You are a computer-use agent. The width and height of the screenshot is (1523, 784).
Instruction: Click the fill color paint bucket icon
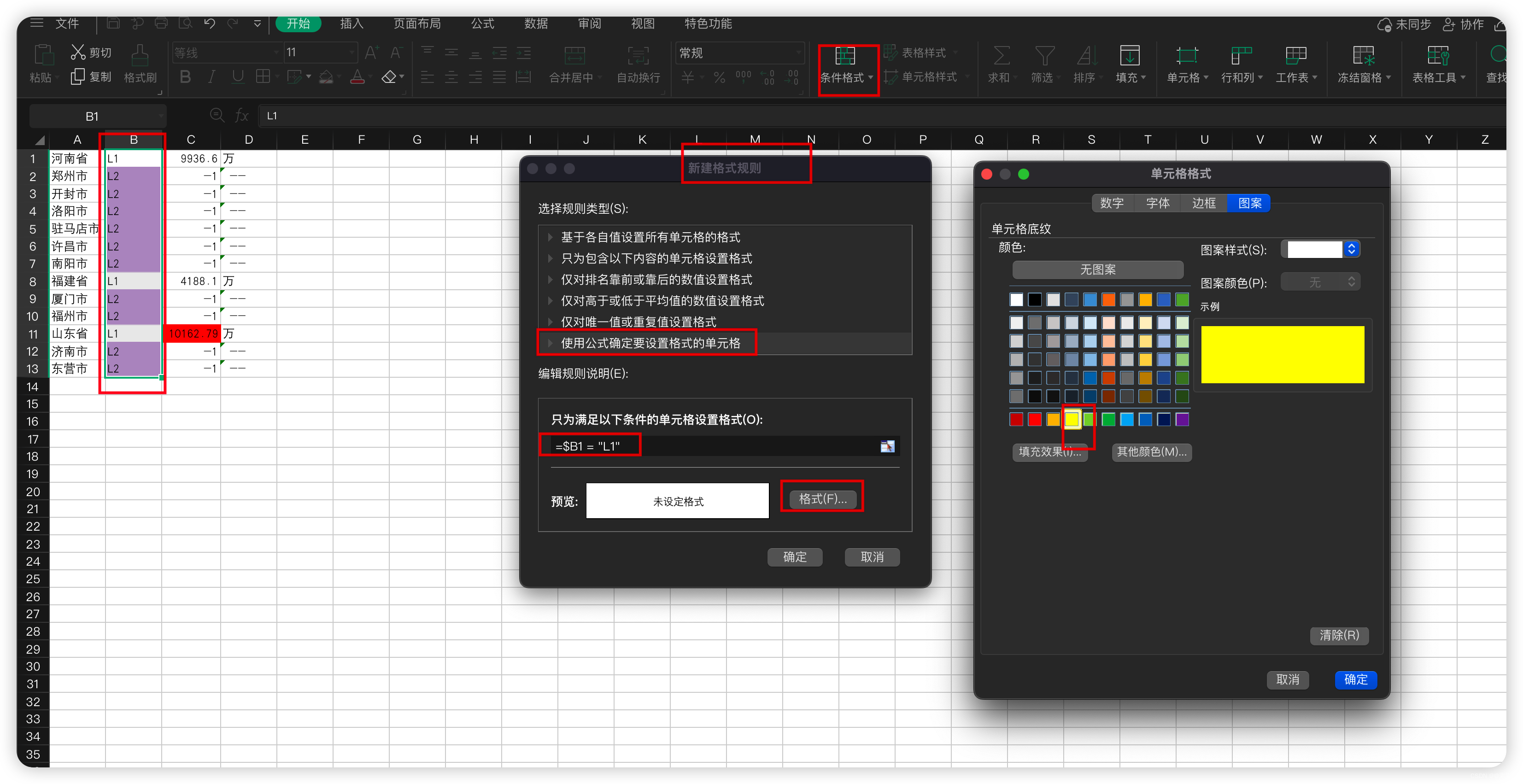326,77
